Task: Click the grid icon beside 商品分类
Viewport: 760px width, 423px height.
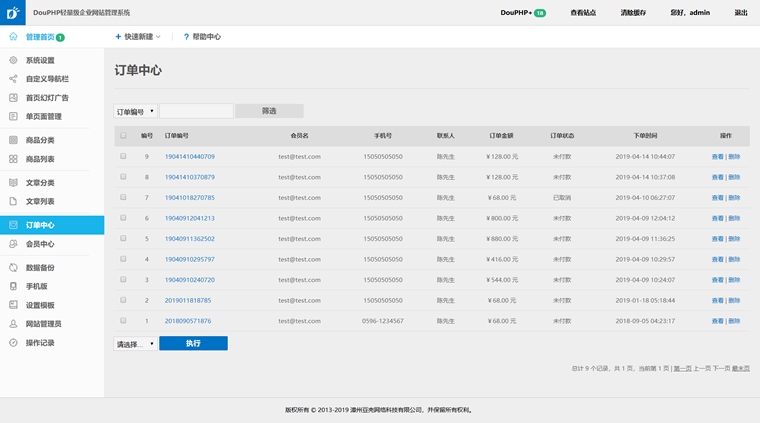Action: (x=13, y=140)
